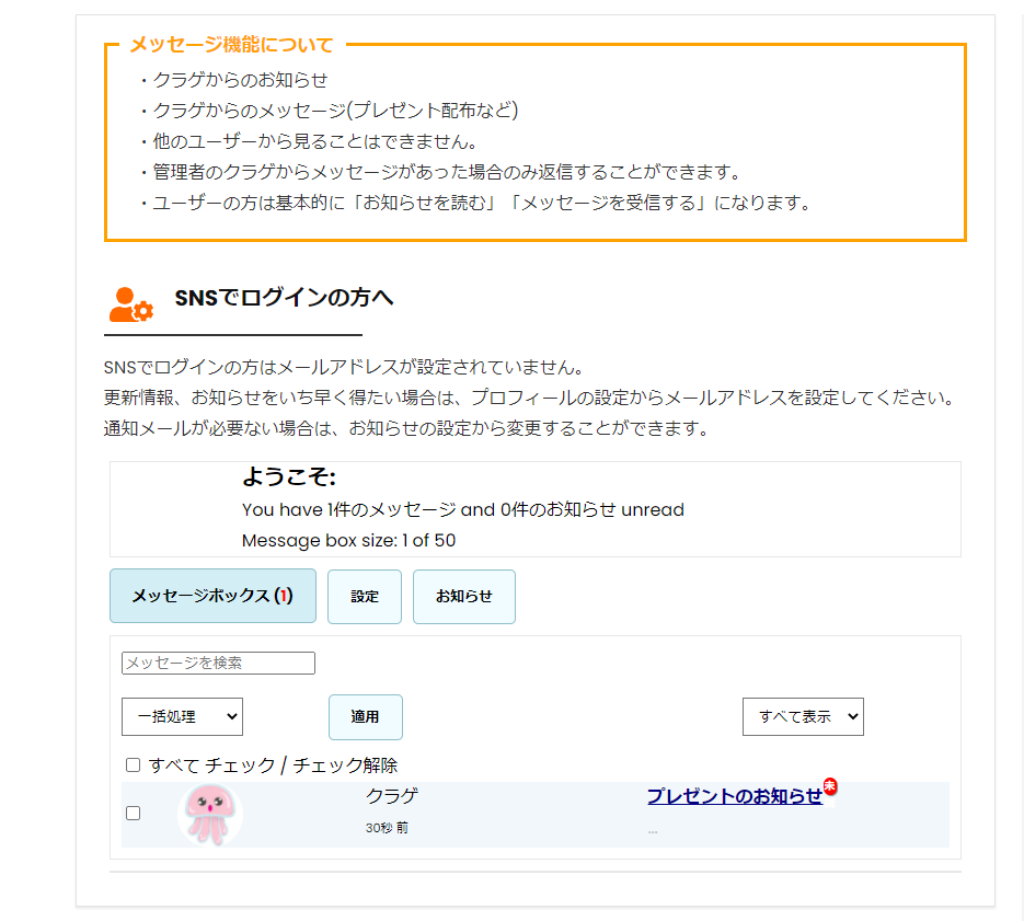Click the pink jellyfish avatar
The height and width of the screenshot is (921, 1024).
(x=210, y=814)
